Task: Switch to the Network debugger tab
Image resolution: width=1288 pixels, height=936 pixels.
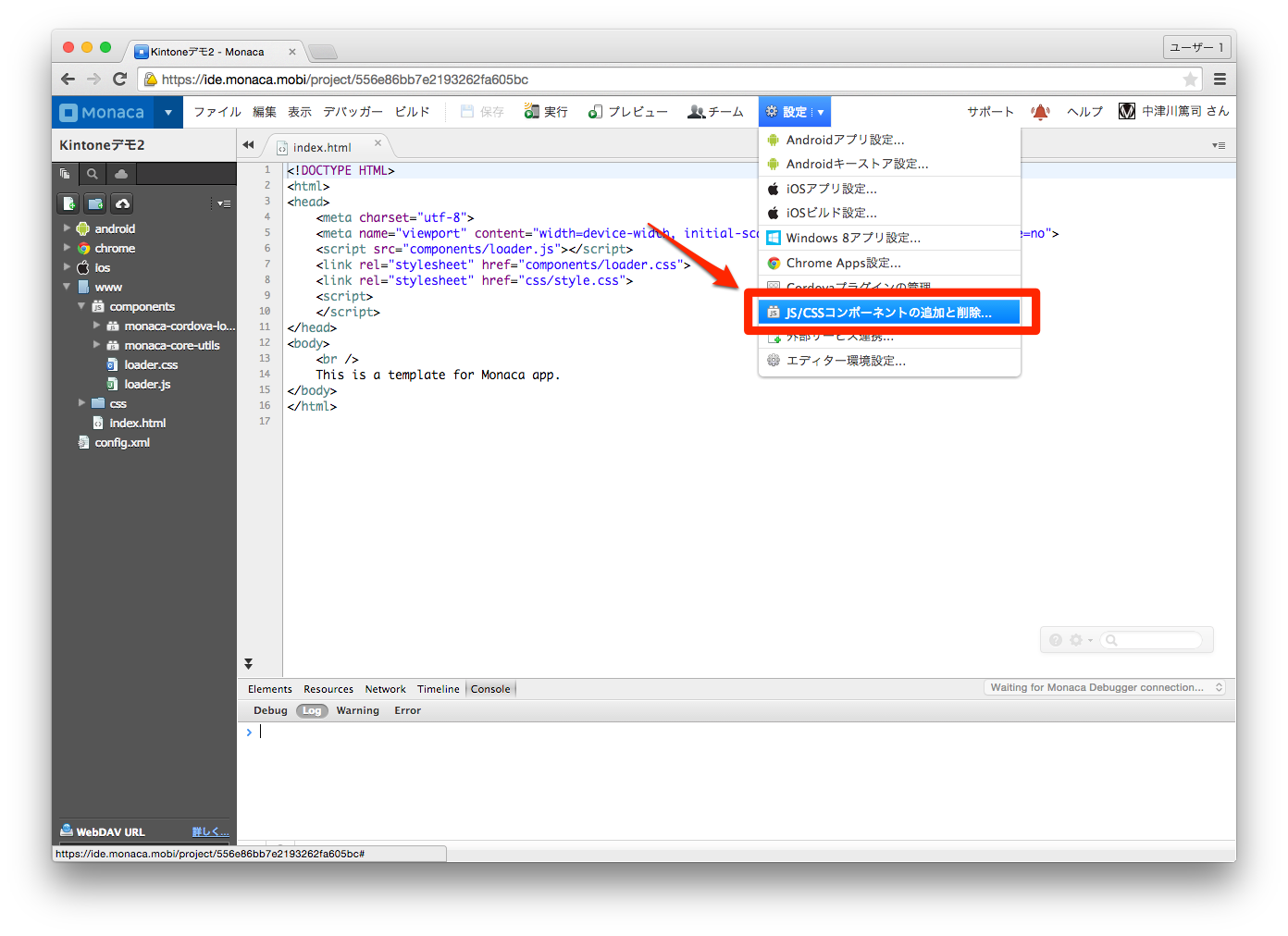Action: pyautogui.click(x=385, y=689)
